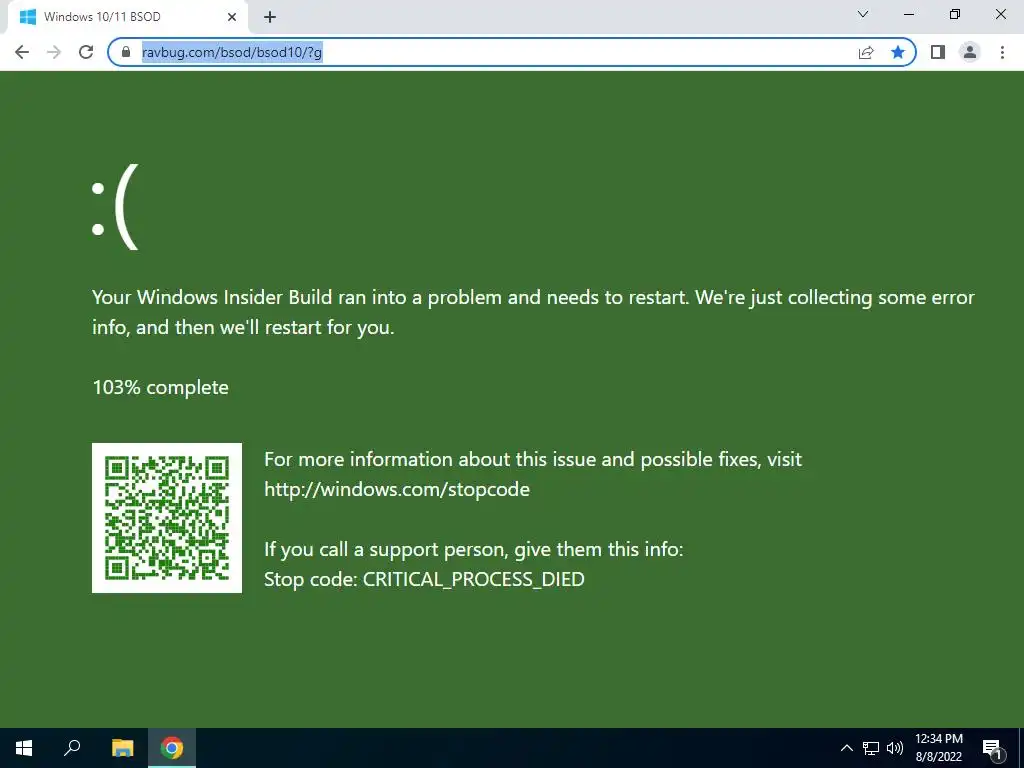
Task: Open a new tab with the plus button
Action: [270, 17]
